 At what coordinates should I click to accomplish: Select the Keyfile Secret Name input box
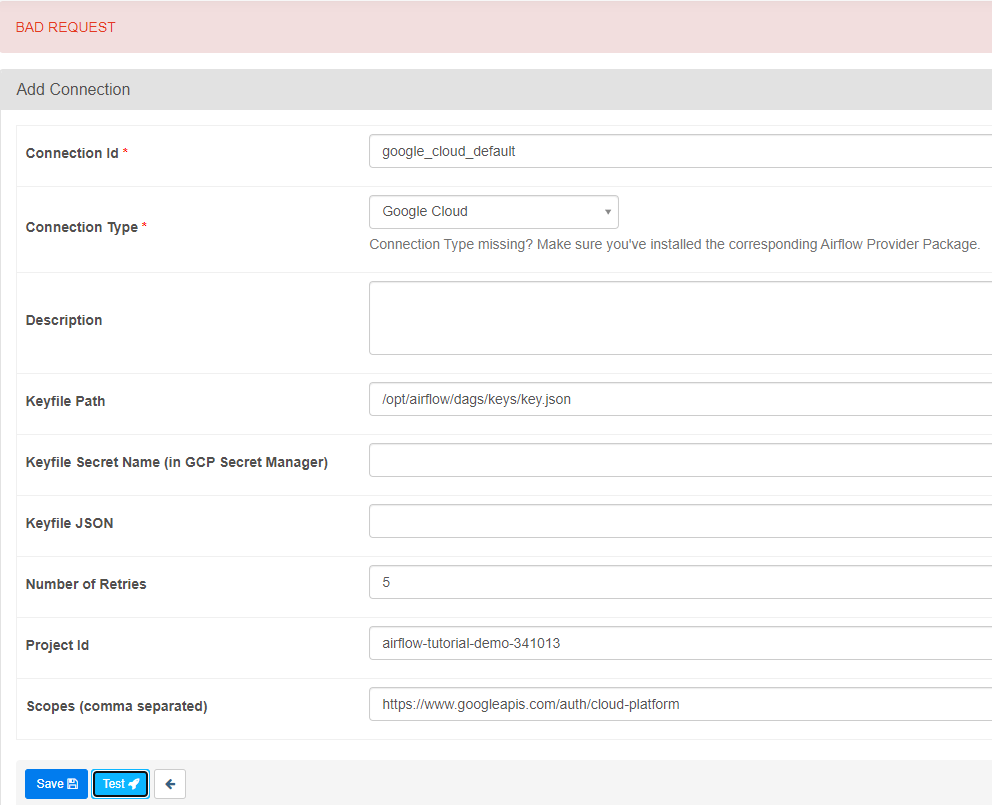(x=680, y=460)
